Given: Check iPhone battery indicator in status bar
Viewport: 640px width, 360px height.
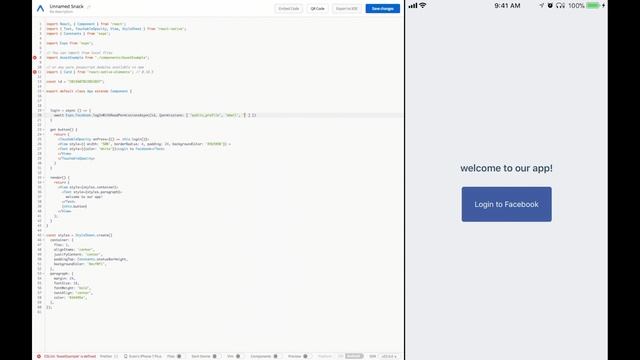Looking at the screenshot, I should pos(593,5).
